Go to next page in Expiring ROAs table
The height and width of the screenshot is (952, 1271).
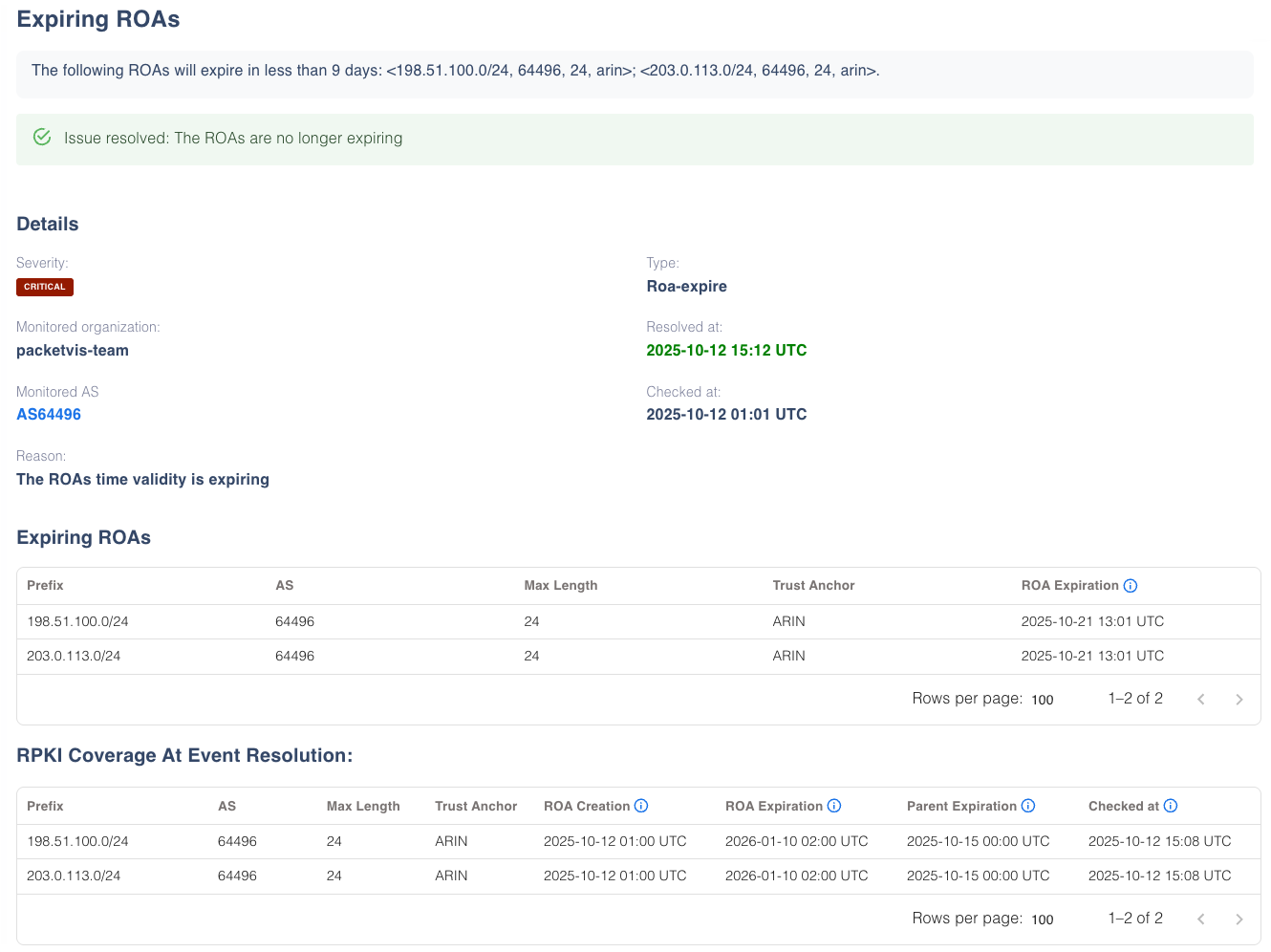(x=1239, y=700)
